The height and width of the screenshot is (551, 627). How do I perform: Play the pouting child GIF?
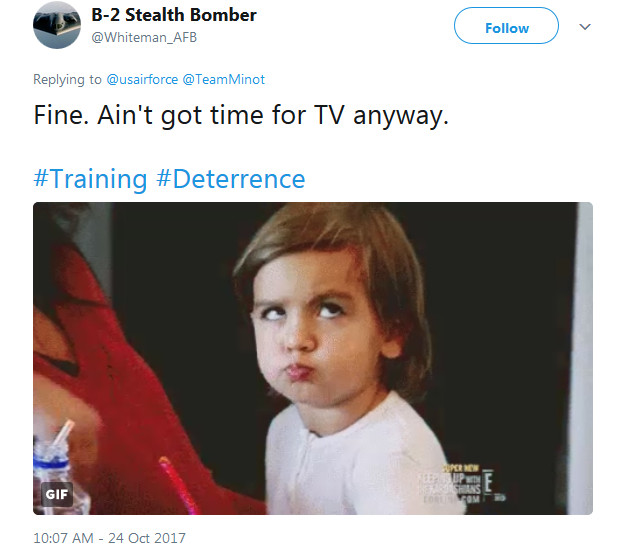tap(313, 358)
